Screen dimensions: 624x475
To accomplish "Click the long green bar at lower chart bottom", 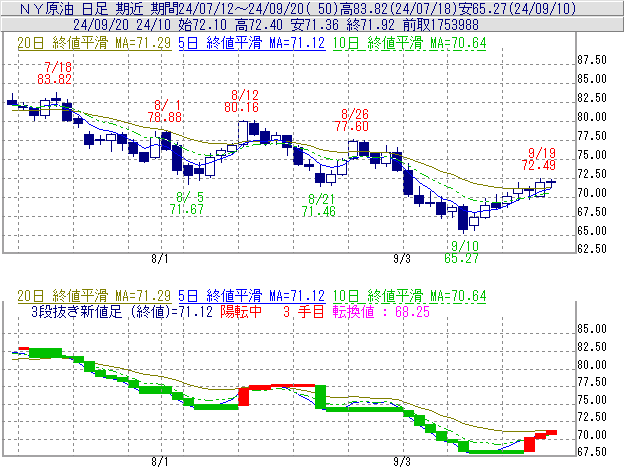I will click(x=497, y=452).
